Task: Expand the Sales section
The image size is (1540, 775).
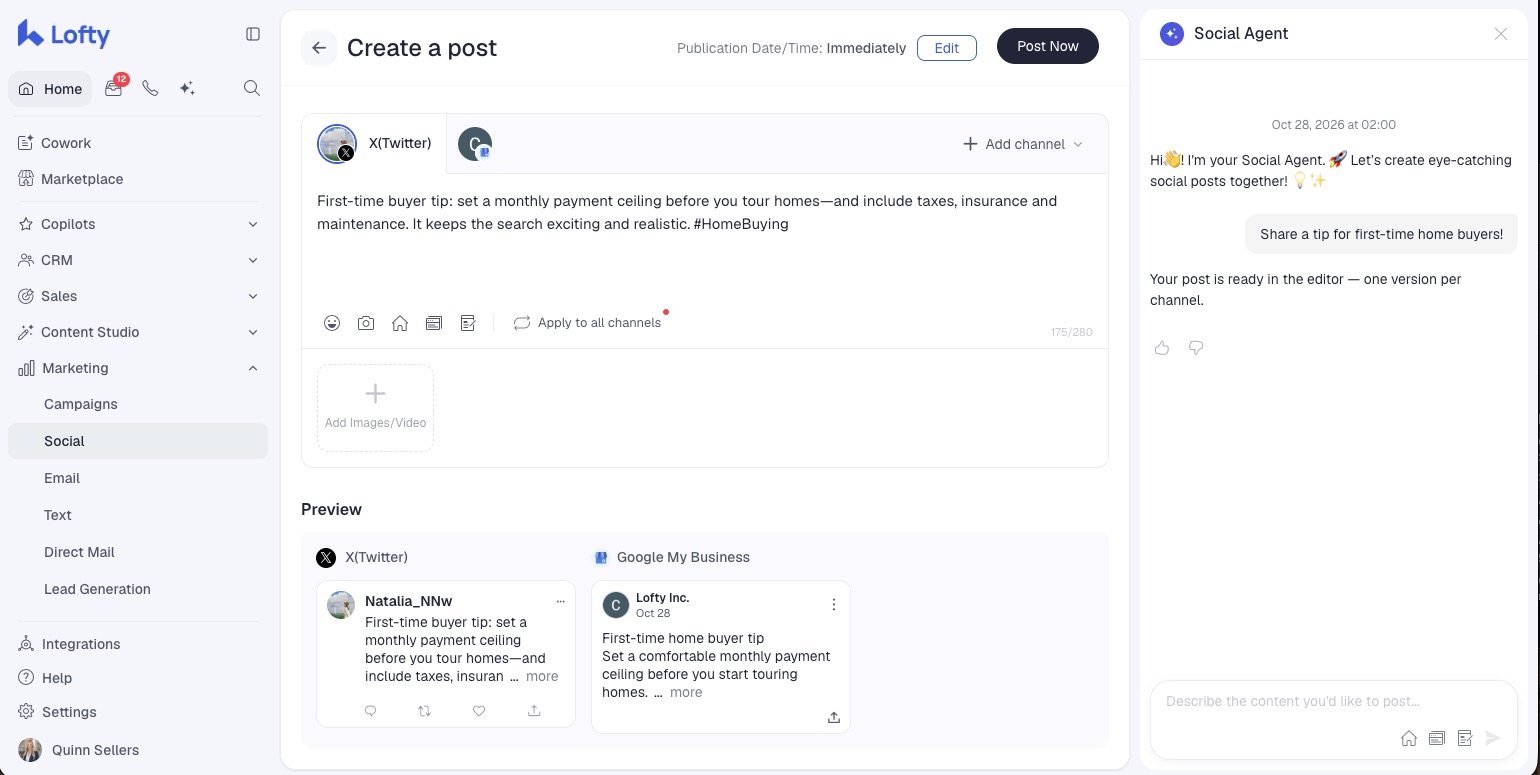Action: (x=138, y=296)
